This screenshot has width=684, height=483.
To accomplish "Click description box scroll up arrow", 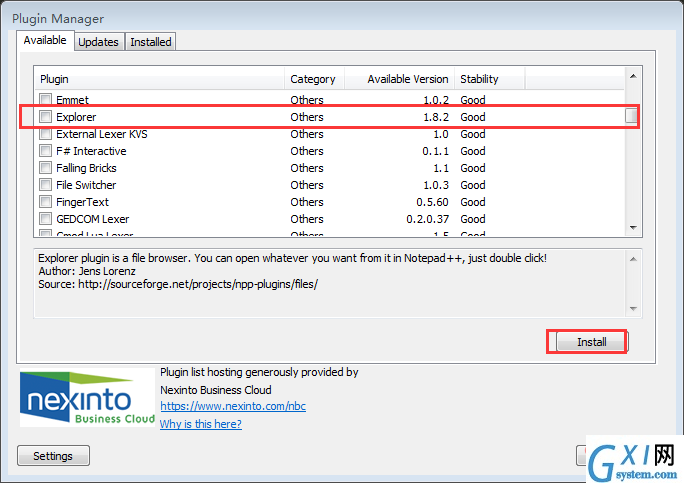I will click(633, 259).
